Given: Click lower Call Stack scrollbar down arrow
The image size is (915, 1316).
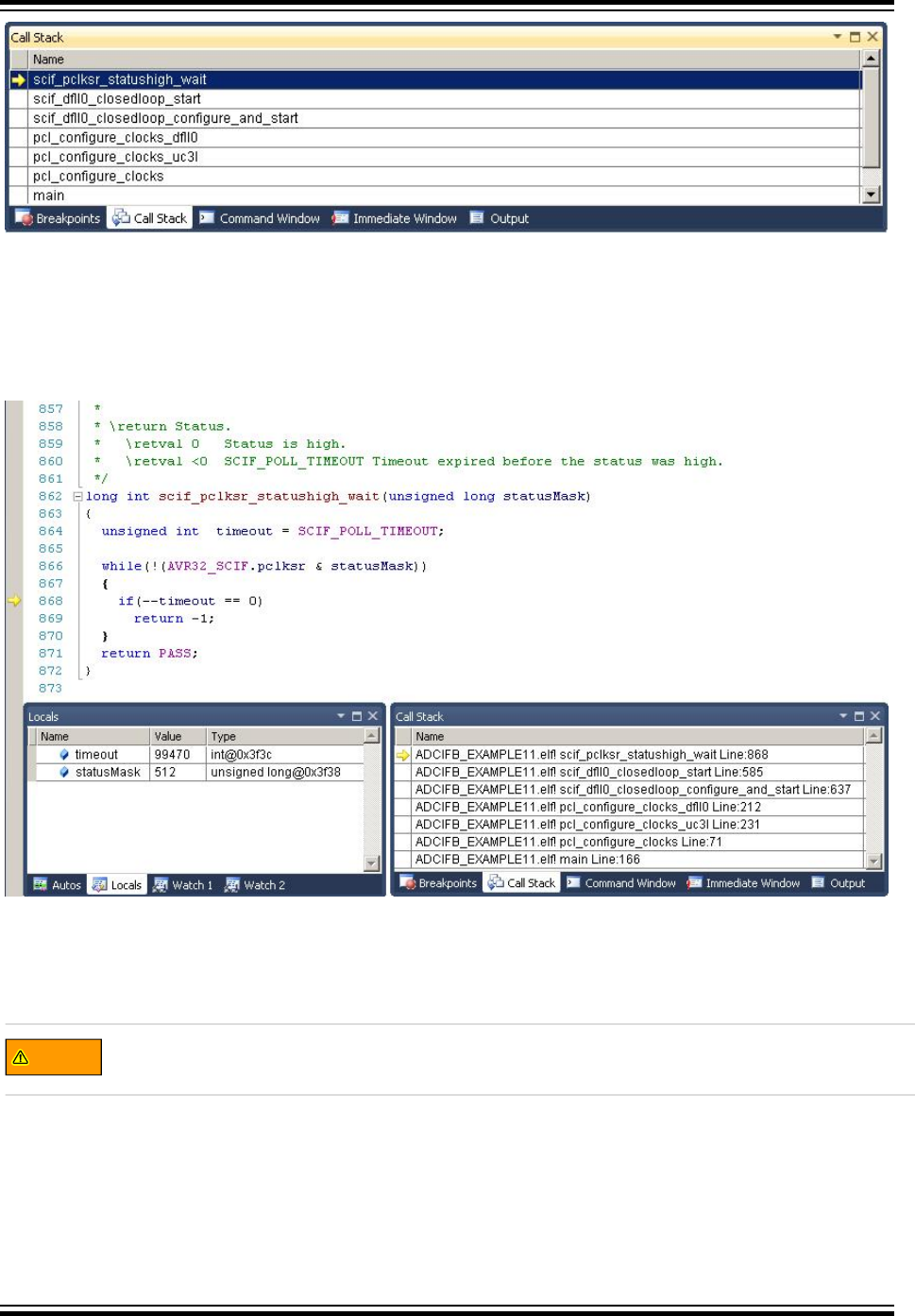Looking at the screenshot, I should [x=874, y=861].
